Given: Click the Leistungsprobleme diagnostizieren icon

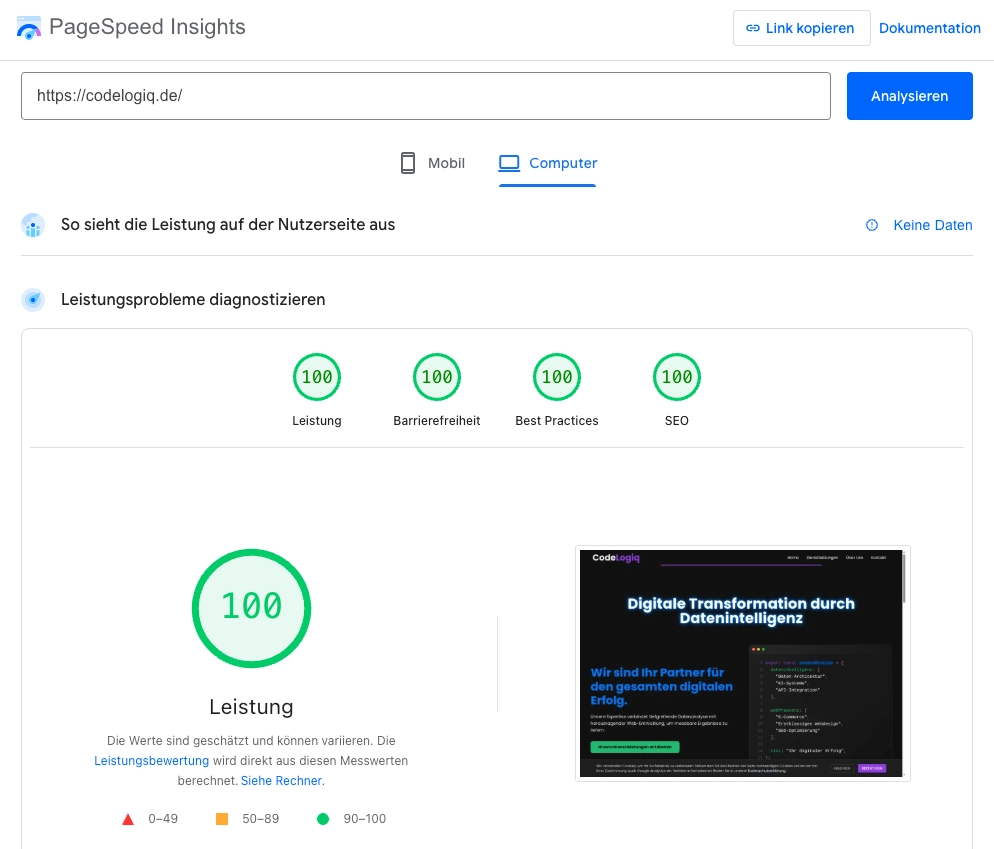Looking at the screenshot, I should [x=33, y=299].
